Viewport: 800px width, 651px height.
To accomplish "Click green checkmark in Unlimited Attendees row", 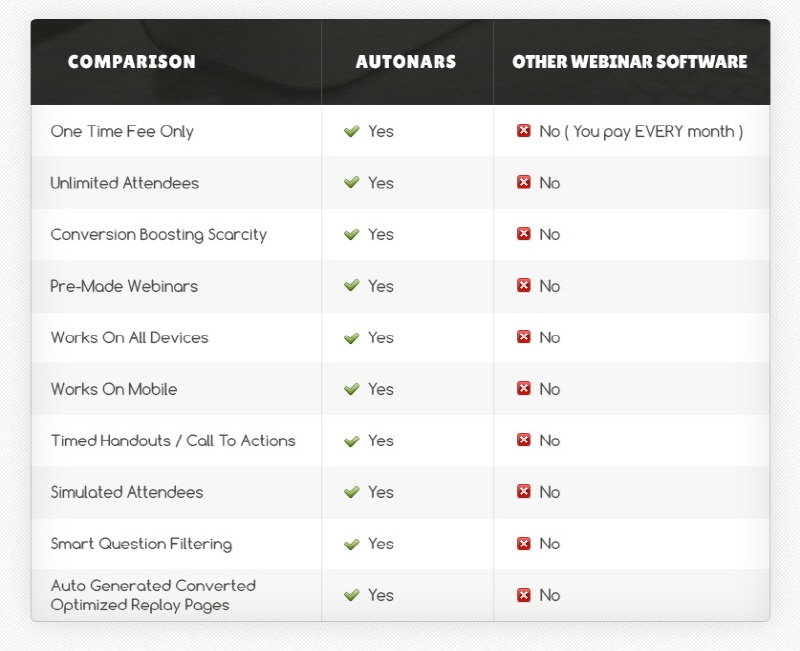I will click(352, 183).
